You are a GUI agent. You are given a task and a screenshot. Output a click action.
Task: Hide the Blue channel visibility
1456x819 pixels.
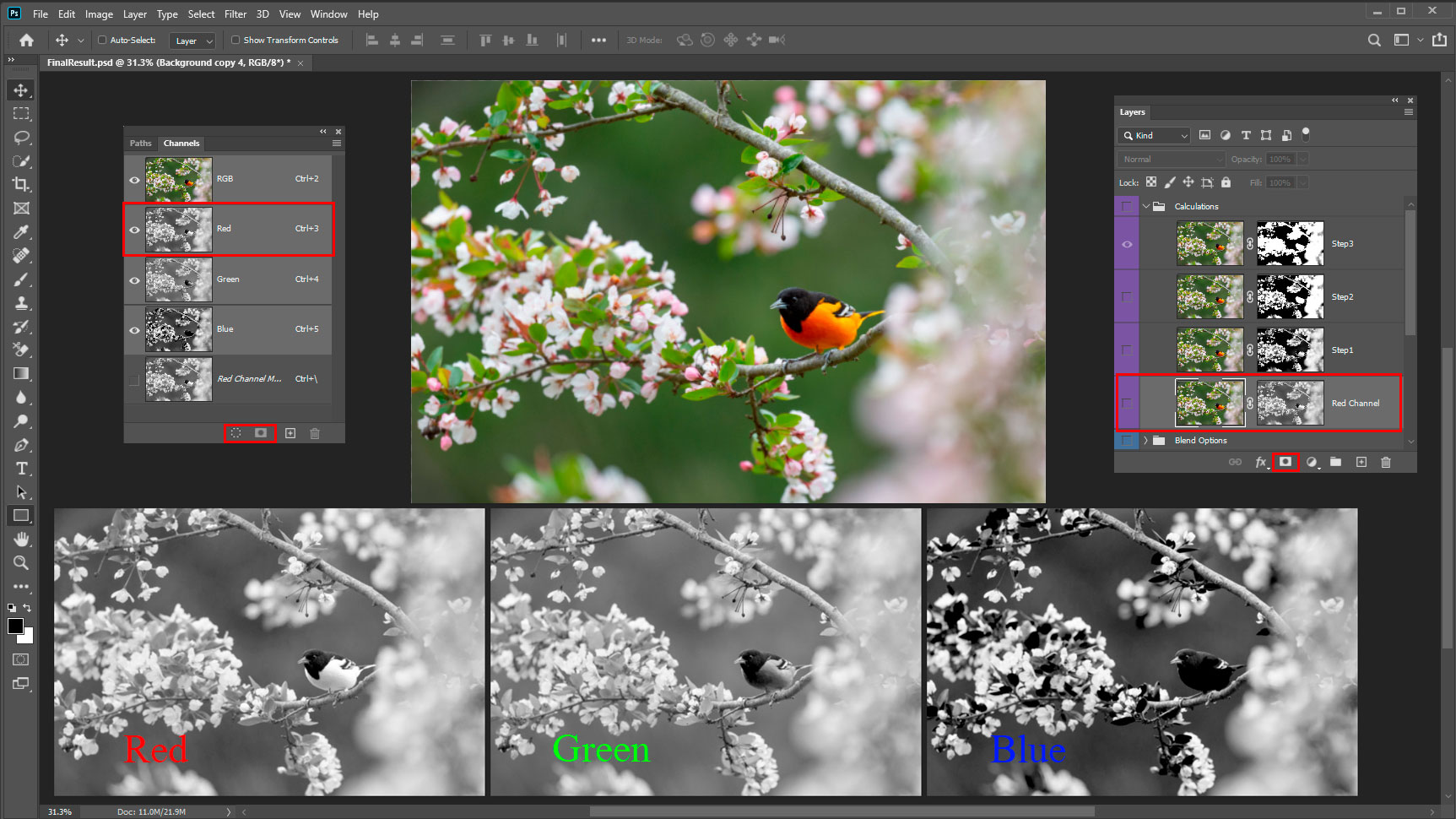134,329
